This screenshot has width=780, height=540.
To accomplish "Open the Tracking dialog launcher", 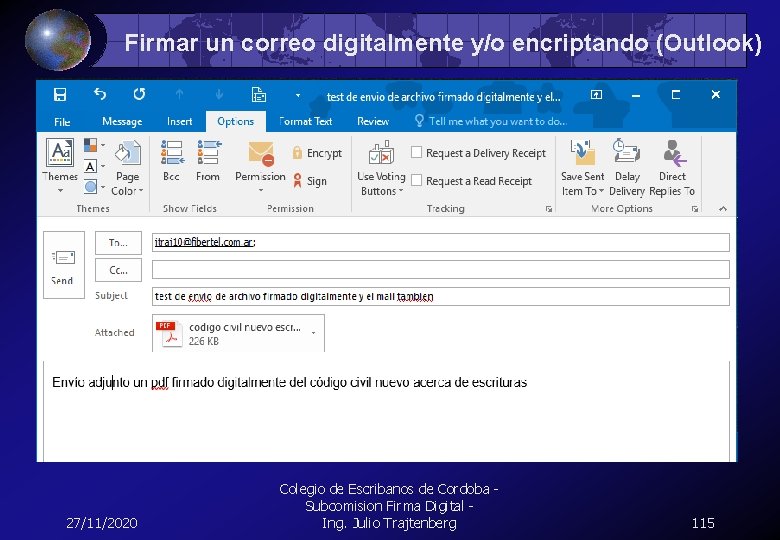I will (549, 209).
